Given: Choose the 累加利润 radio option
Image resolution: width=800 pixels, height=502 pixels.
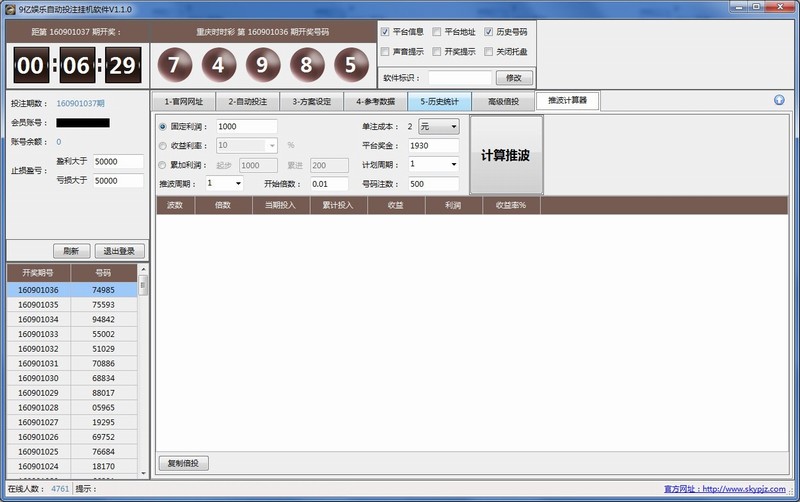Looking at the screenshot, I should point(163,165).
